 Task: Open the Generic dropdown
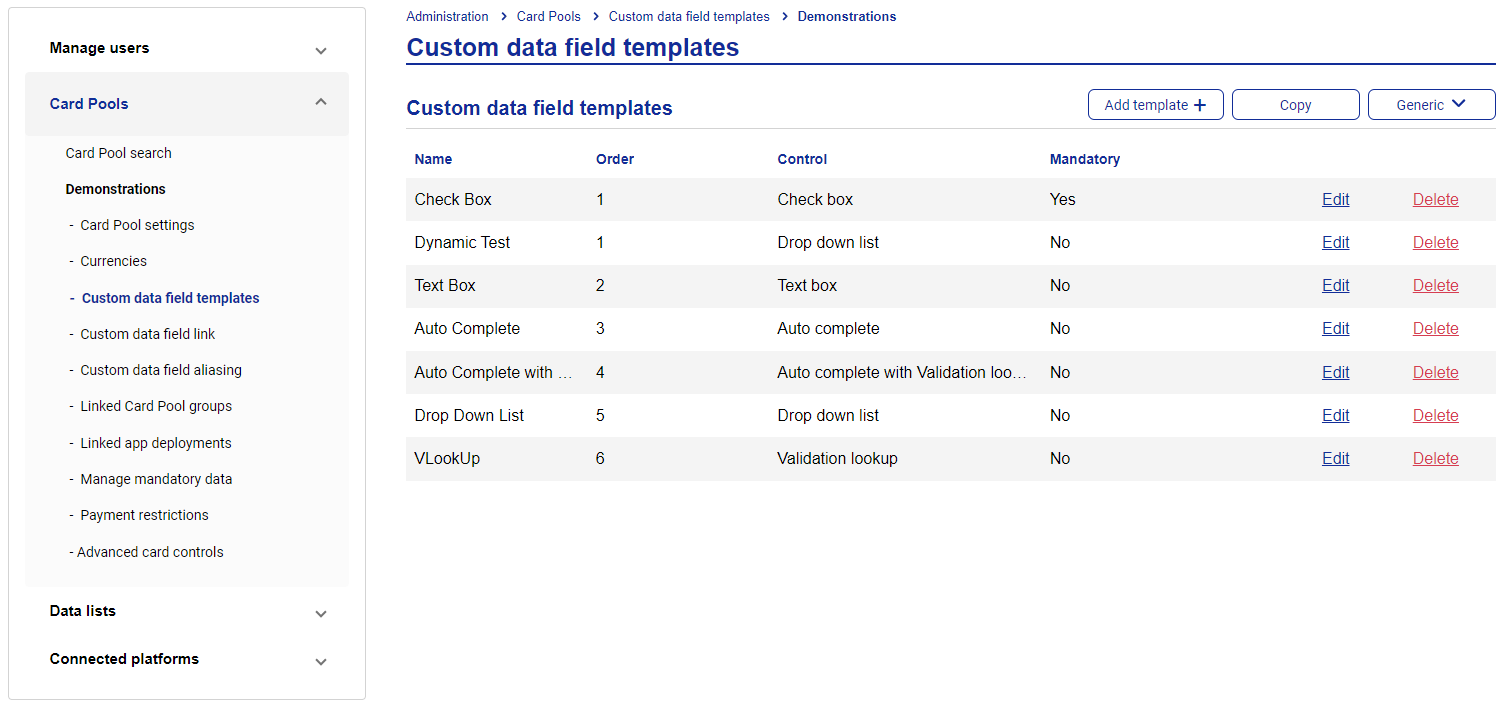pyautogui.click(x=1431, y=105)
